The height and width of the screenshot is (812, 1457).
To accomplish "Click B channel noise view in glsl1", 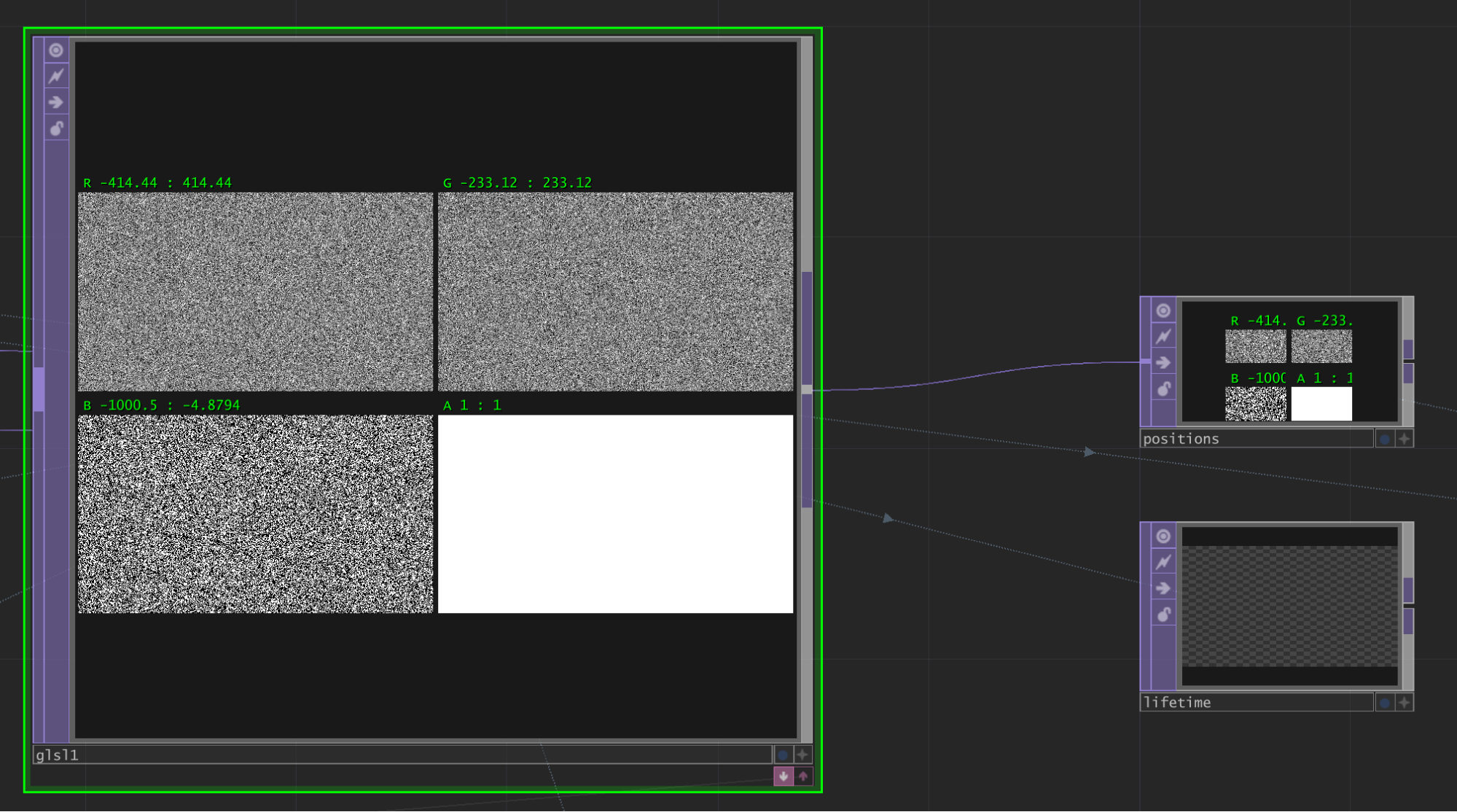I will (255, 514).
